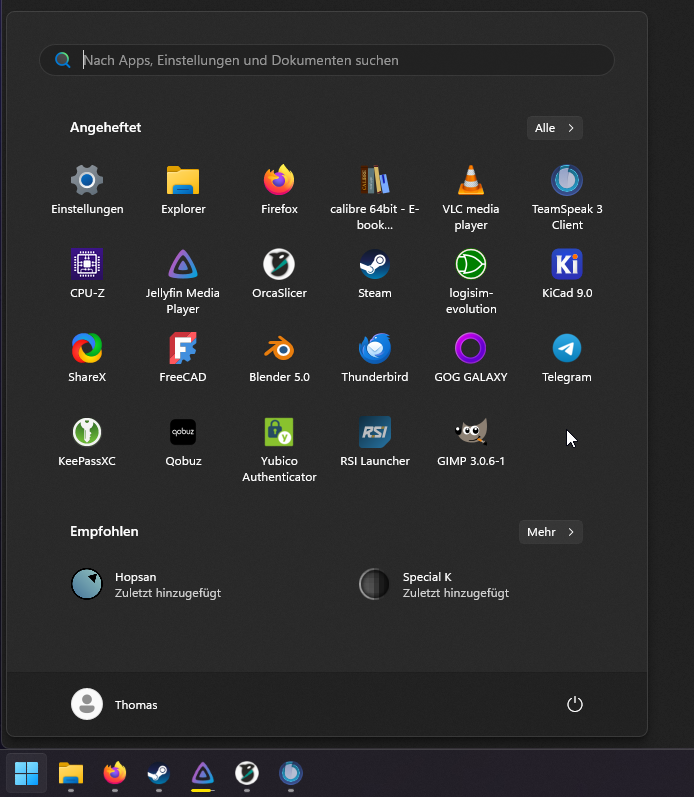The width and height of the screenshot is (694, 797).
Task: Expand recommendations with 'Mehr' button
Action: coord(550,532)
